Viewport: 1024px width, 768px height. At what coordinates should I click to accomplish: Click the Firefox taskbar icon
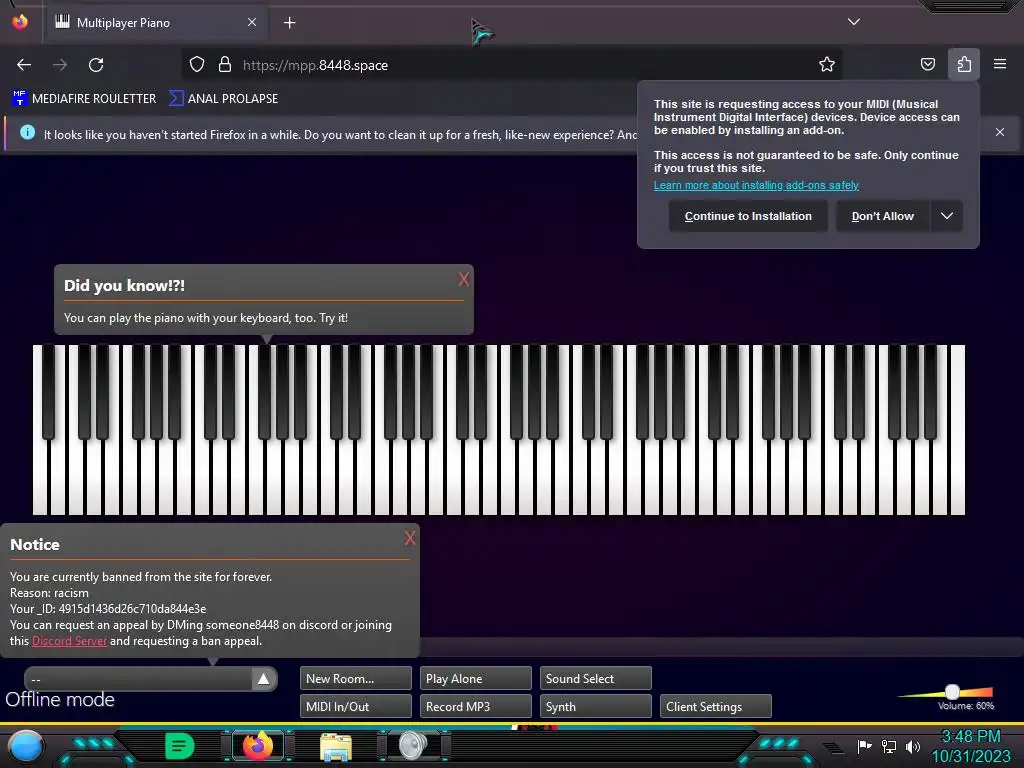258,746
